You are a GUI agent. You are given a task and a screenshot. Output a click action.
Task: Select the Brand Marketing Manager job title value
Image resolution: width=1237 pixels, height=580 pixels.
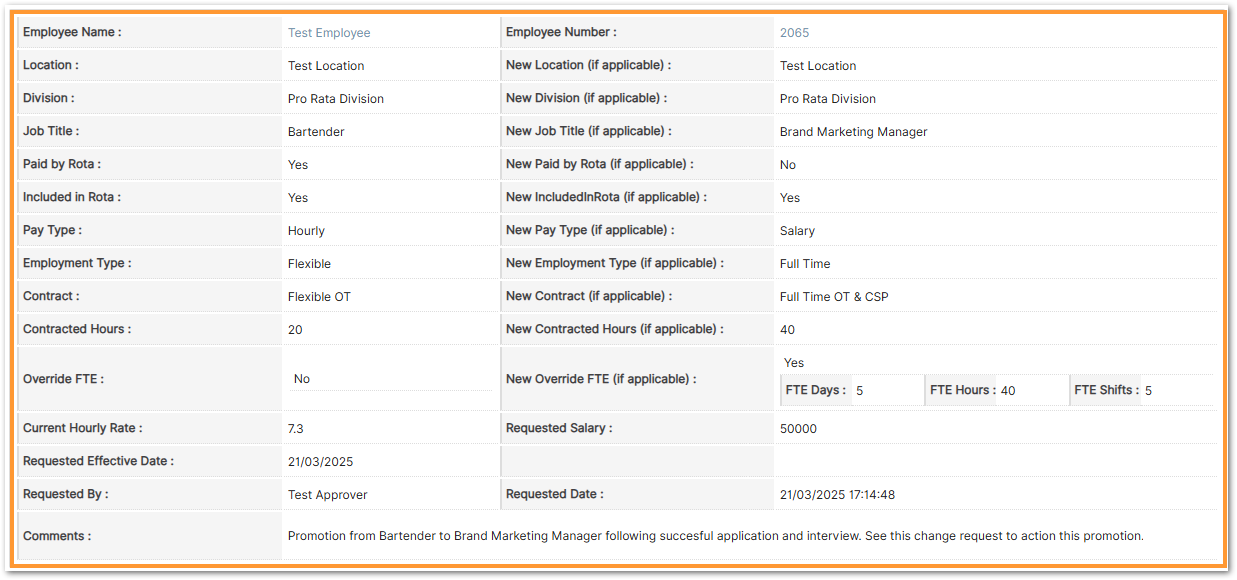coord(853,132)
